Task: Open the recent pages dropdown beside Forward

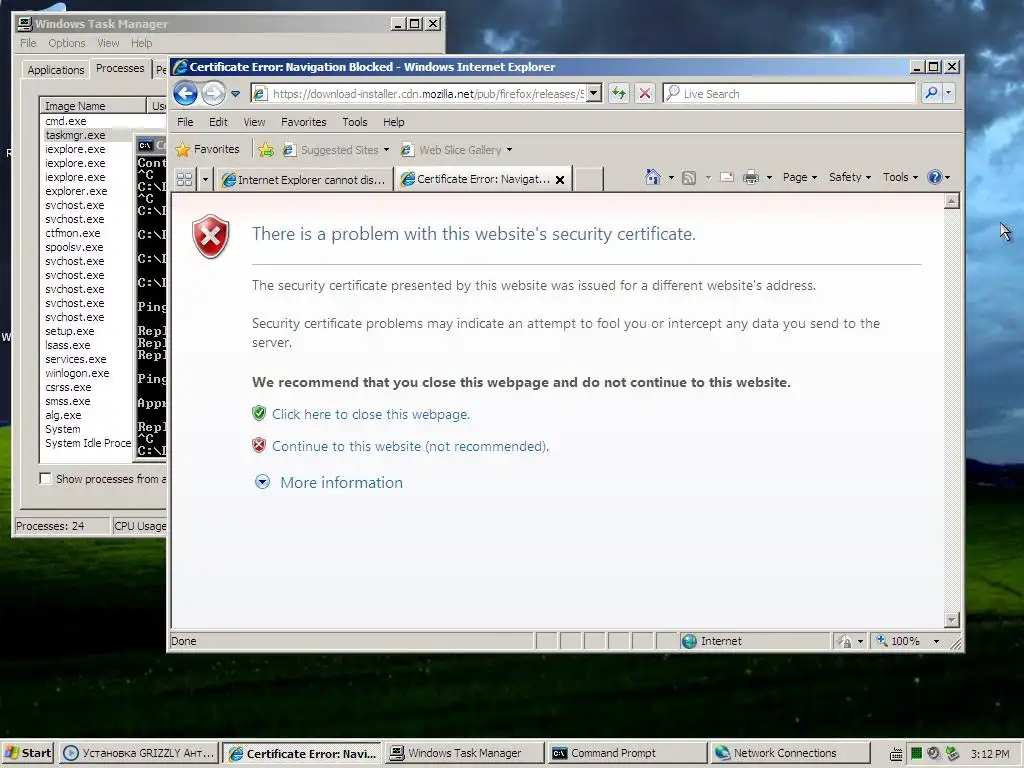Action: (x=236, y=94)
